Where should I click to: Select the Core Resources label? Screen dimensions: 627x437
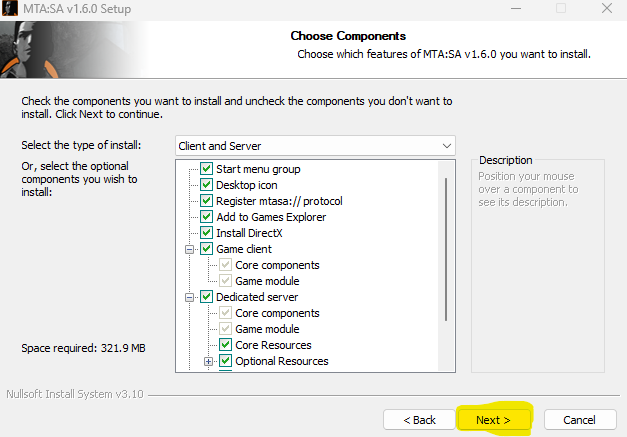tap(273, 345)
